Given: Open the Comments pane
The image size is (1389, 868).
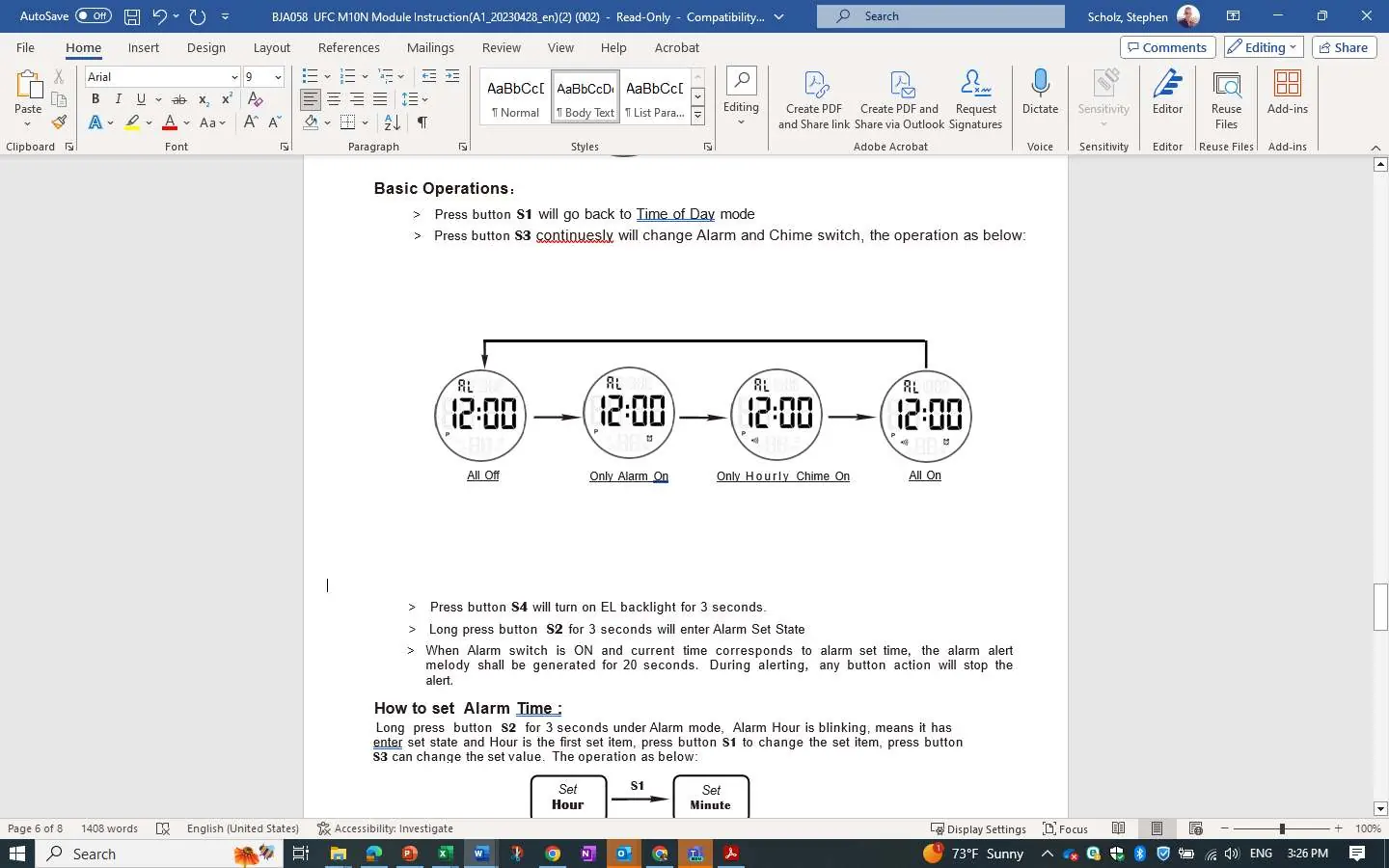Looking at the screenshot, I should [x=1167, y=47].
